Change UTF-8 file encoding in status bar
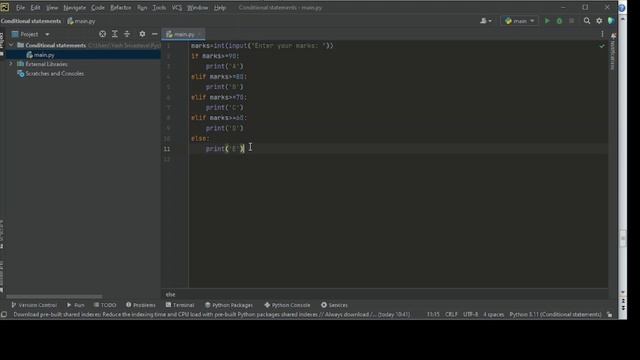The width and height of the screenshot is (640, 360). pyautogui.click(x=470, y=314)
